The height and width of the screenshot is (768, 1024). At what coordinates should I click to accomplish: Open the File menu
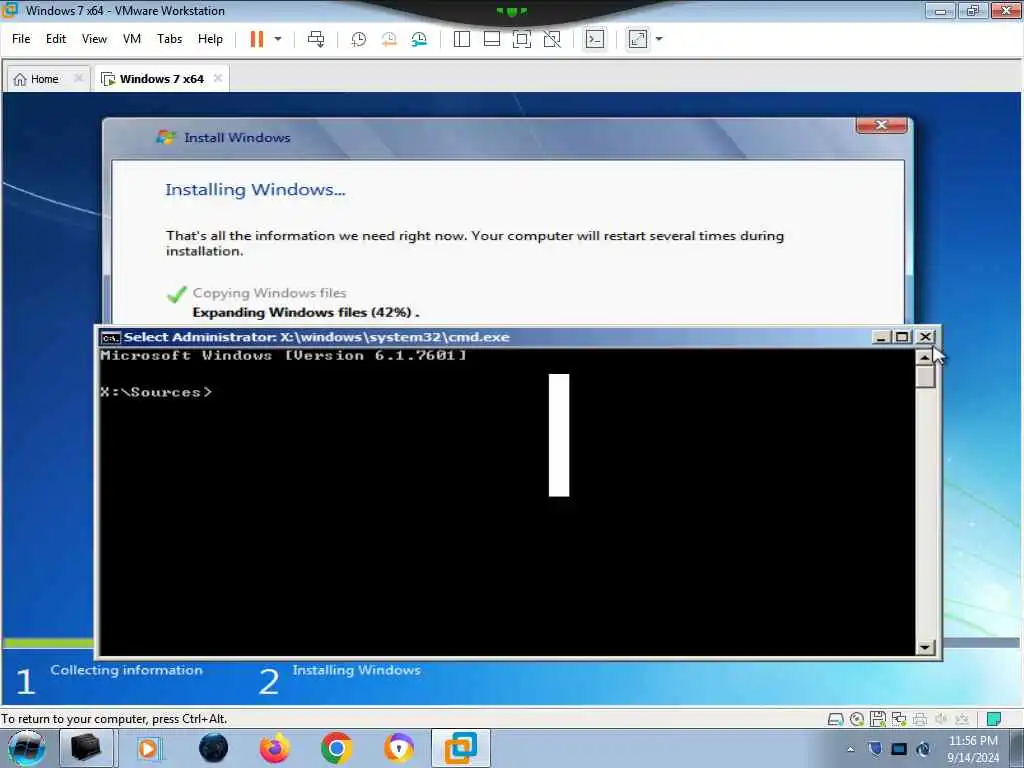tap(21, 39)
